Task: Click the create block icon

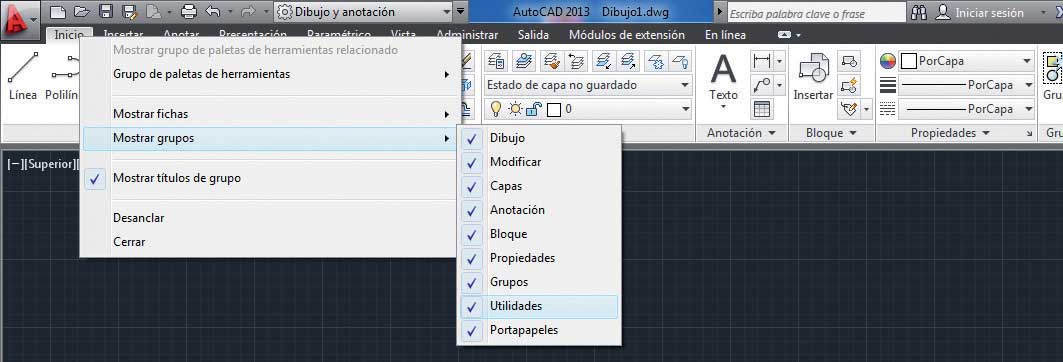Action: [848, 61]
